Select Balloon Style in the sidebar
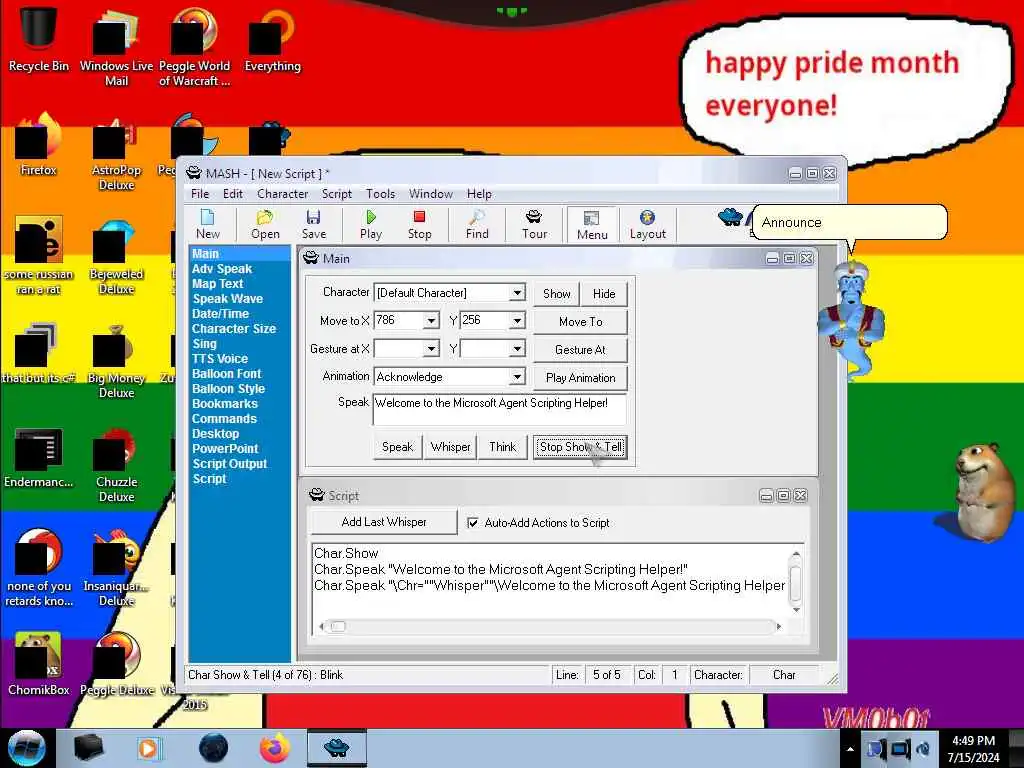 [228, 389]
